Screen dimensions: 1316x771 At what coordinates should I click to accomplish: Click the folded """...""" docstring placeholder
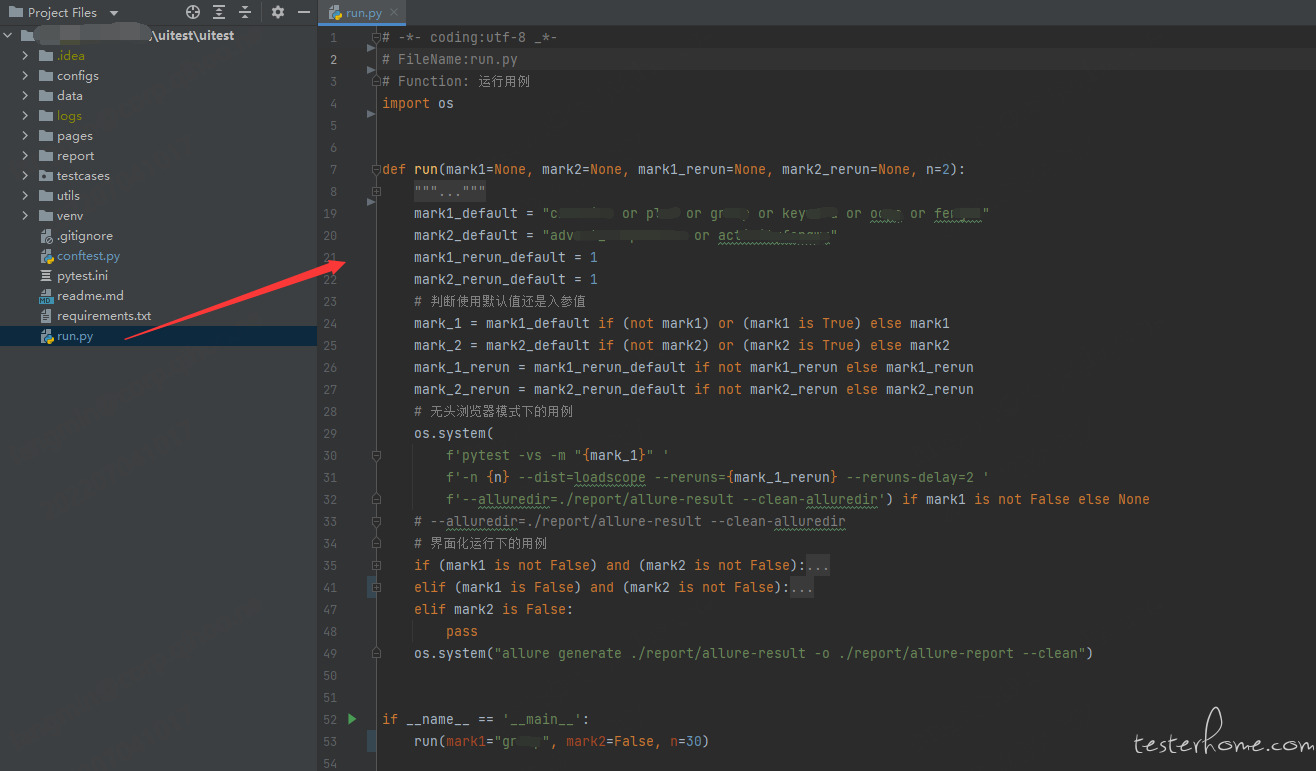[450, 191]
